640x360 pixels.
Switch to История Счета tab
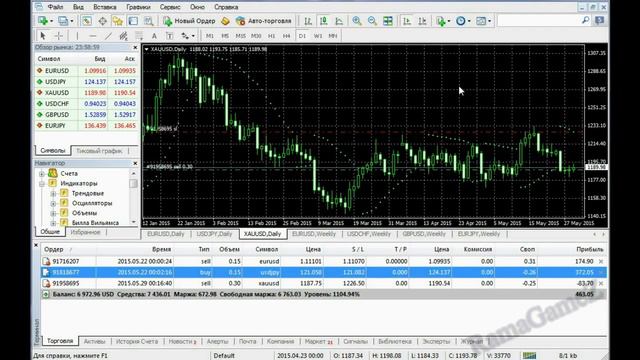pyautogui.click(x=137, y=341)
